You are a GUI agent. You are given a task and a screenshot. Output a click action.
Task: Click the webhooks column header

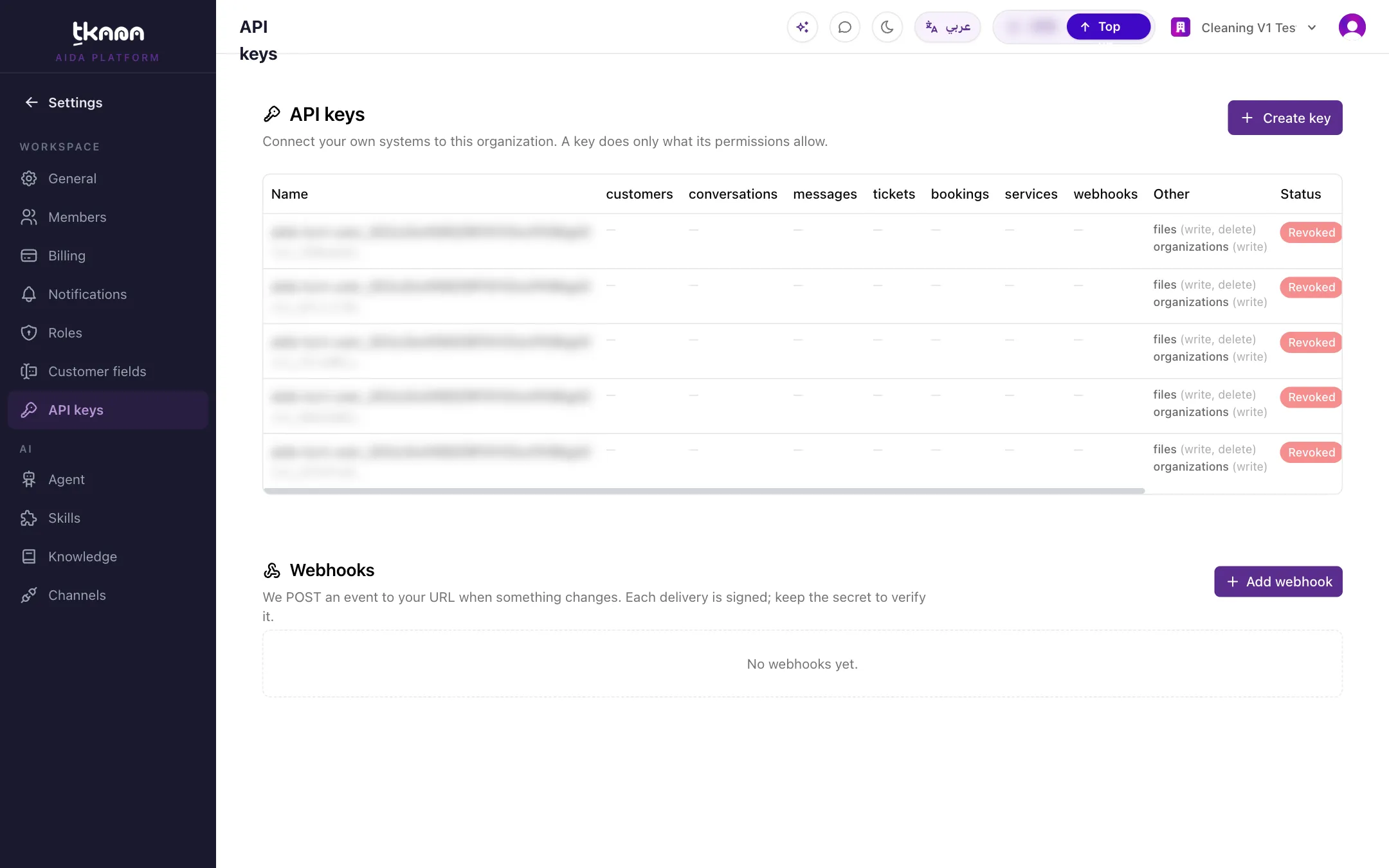[x=1105, y=194]
